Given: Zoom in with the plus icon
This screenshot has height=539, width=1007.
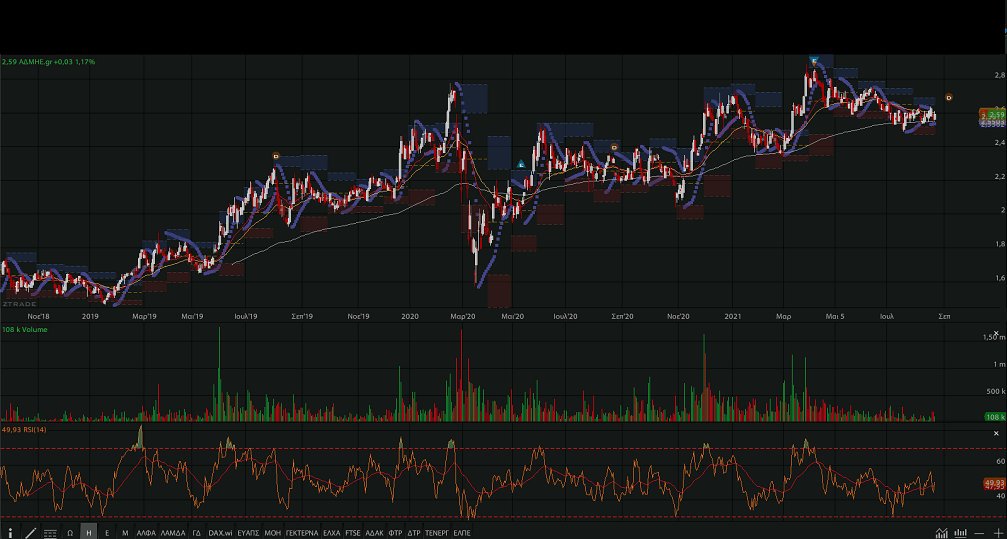Looking at the screenshot, I should click(x=997, y=533).
